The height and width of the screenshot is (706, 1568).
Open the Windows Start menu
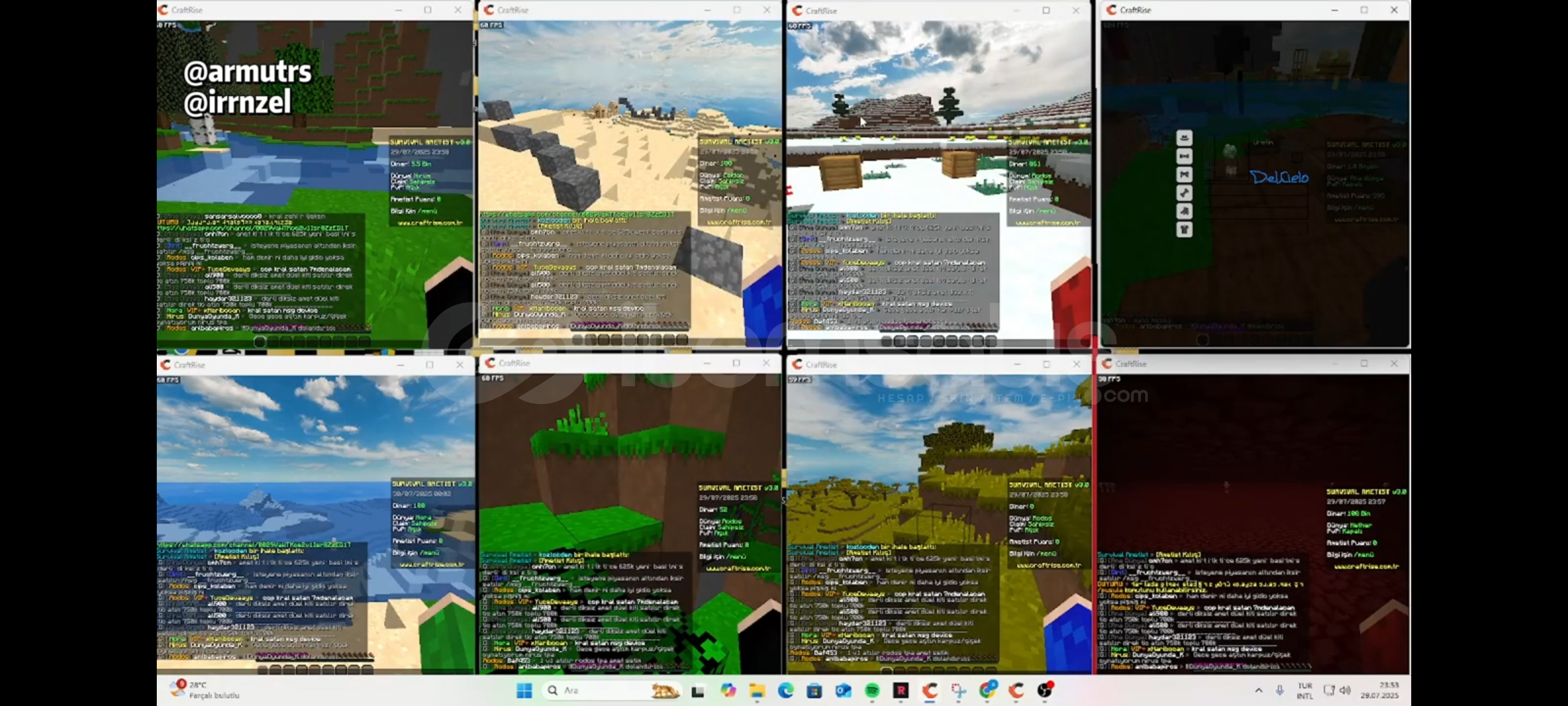524,690
